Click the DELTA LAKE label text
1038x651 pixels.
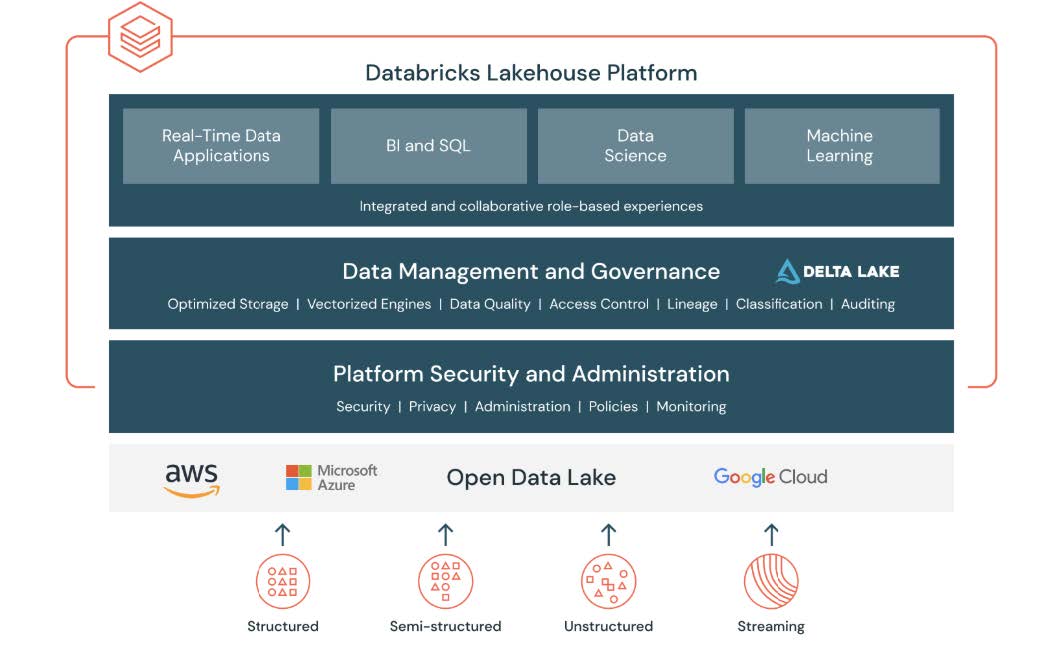point(851,272)
